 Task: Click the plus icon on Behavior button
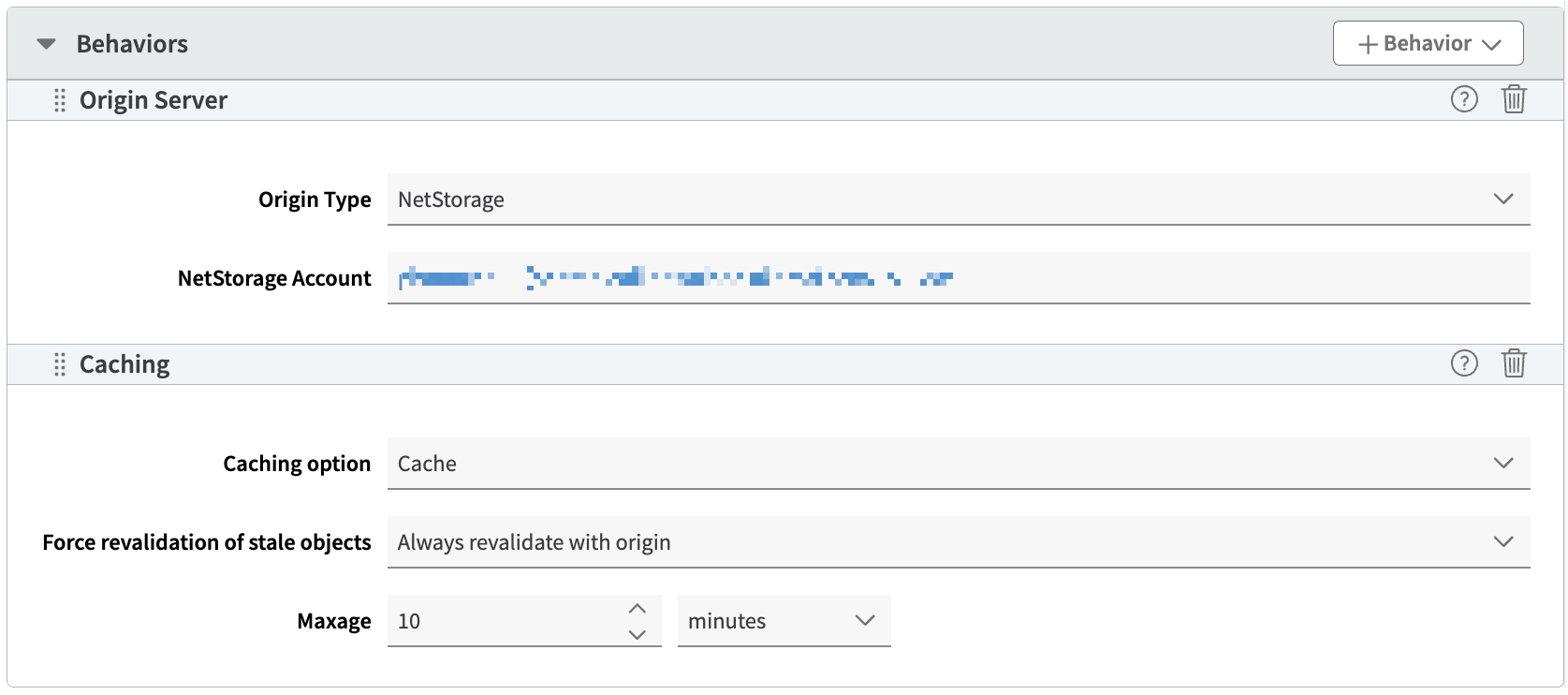click(1368, 45)
